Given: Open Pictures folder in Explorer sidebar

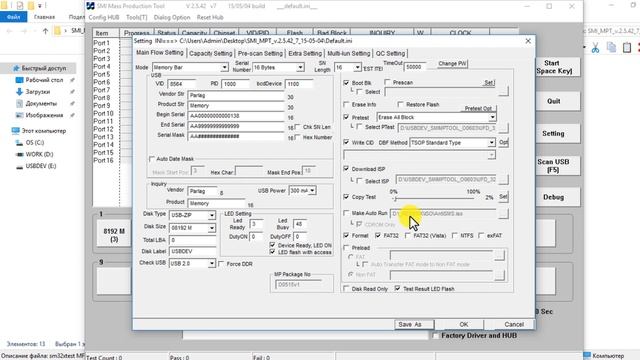Looking at the screenshot, I should coord(44,115).
